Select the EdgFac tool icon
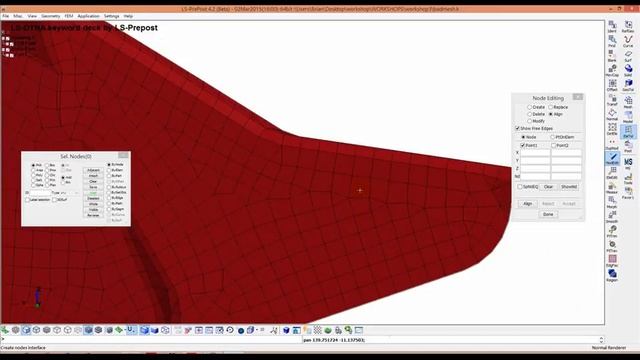The height and width of the screenshot is (360, 640). [612, 261]
